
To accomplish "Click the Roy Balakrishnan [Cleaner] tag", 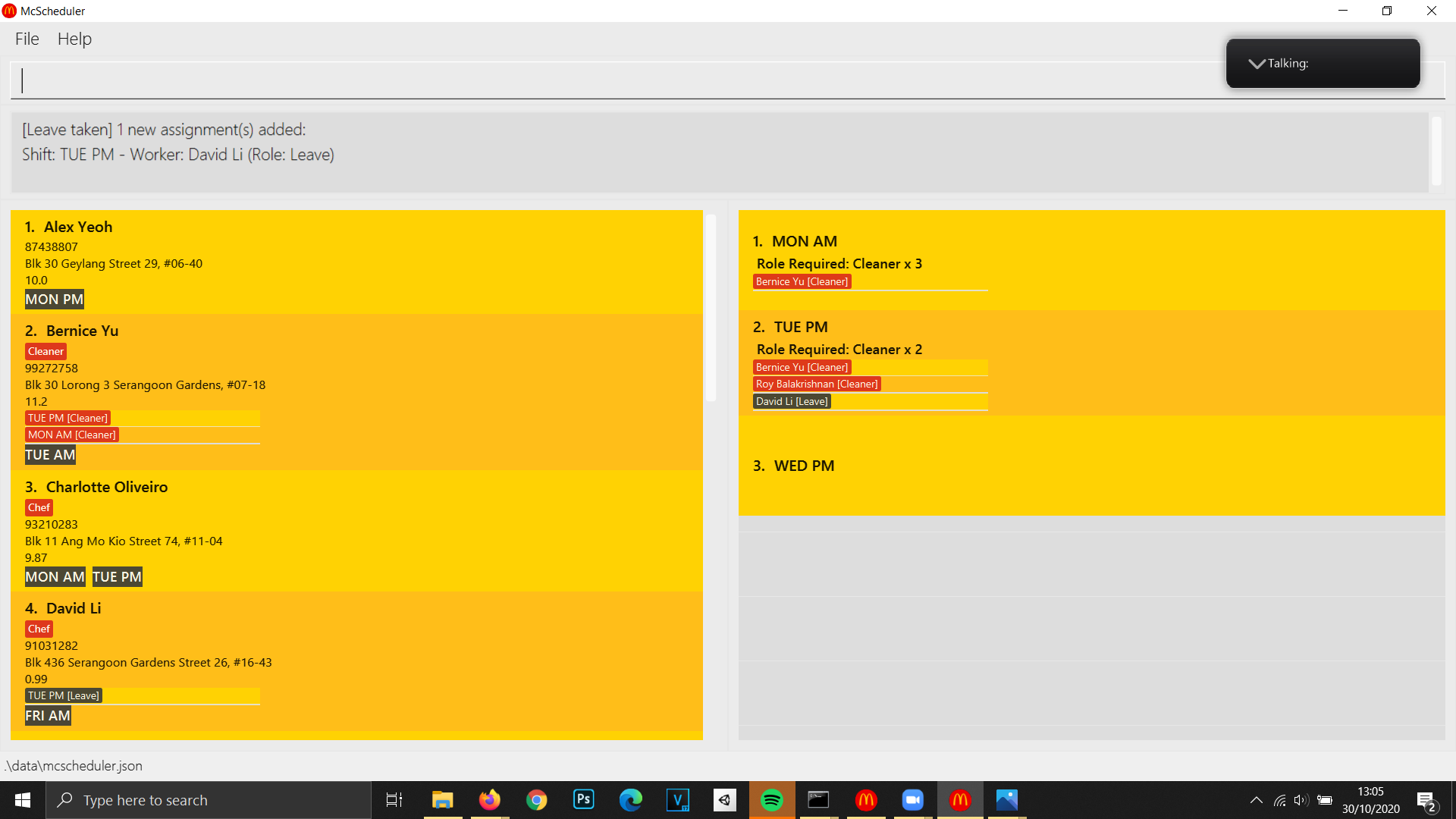I will (x=816, y=384).
